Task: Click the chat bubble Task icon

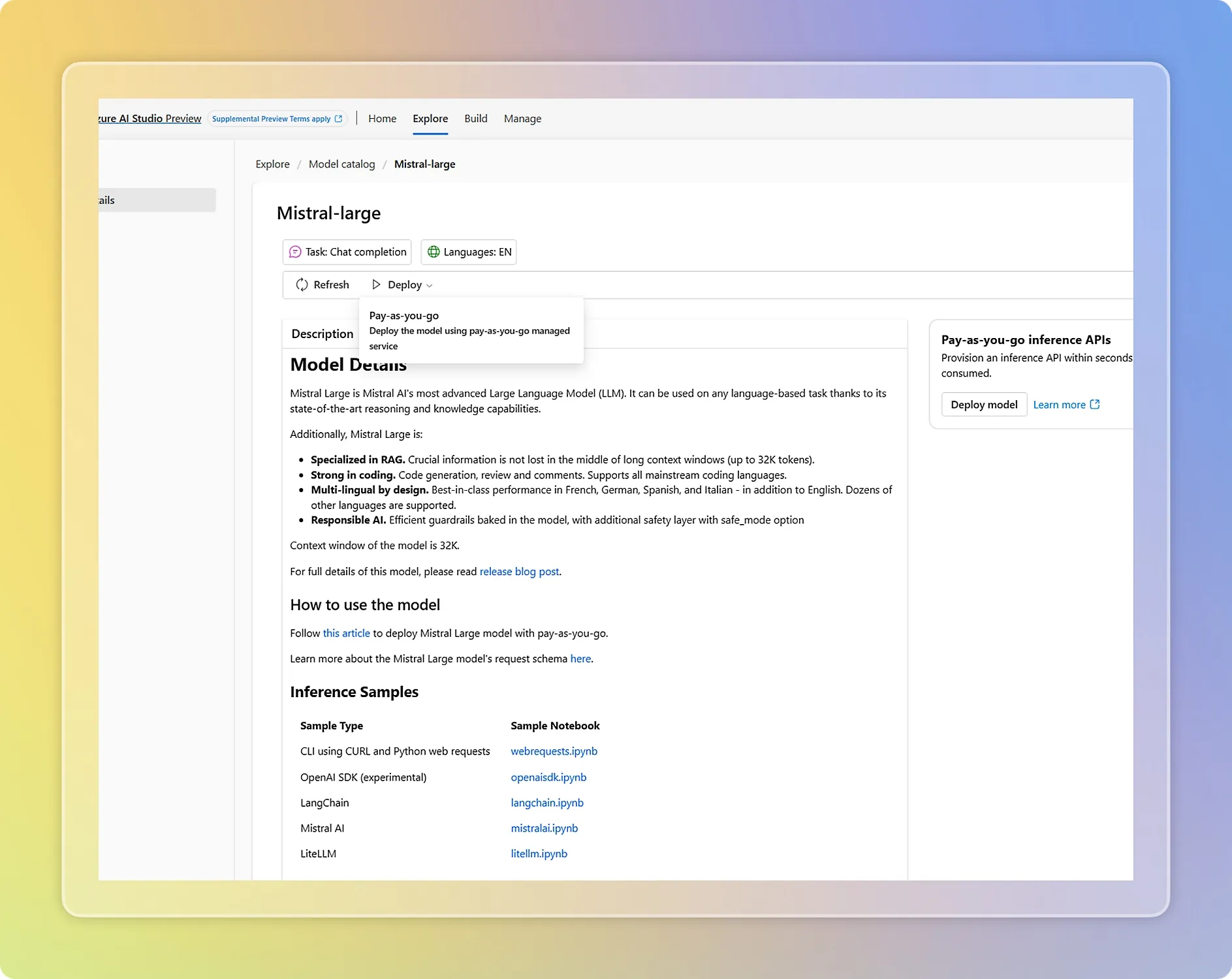Action: [x=295, y=252]
